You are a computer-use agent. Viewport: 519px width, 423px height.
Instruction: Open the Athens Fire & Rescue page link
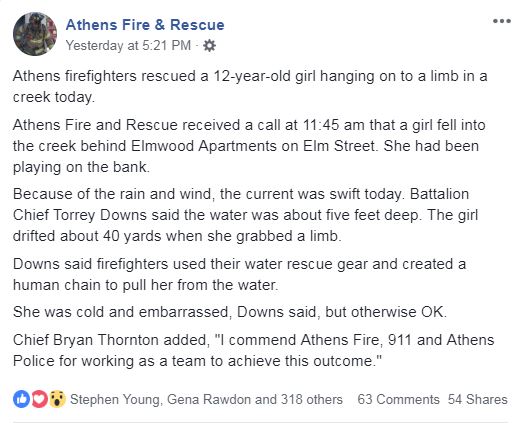[145, 25]
